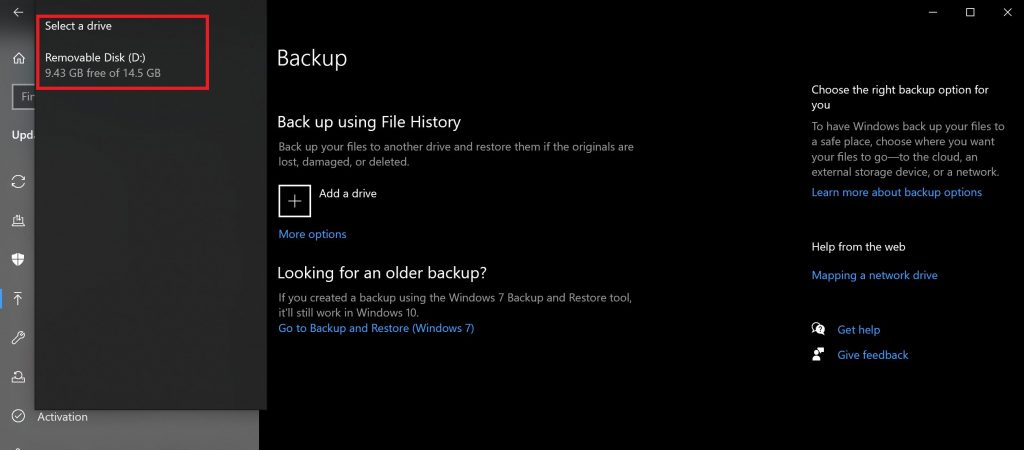The image size is (1024, 450).
Task: Go to Backup and Restore (Windows 7)
Action: [376, 328]
